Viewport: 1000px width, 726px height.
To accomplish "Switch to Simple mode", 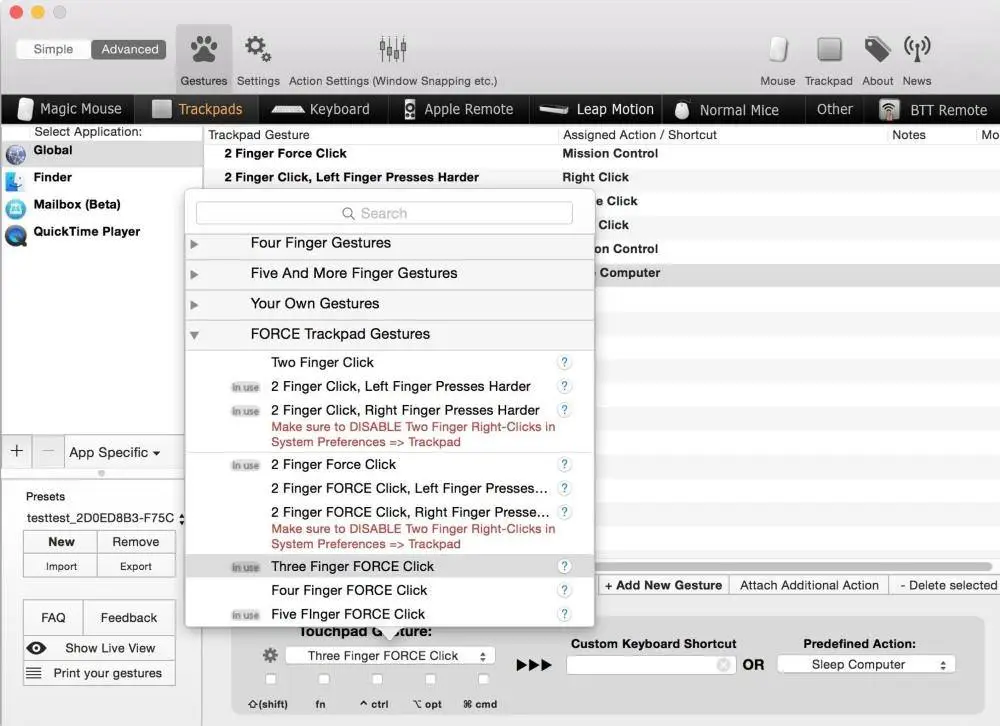I will [x=53, y=49].
